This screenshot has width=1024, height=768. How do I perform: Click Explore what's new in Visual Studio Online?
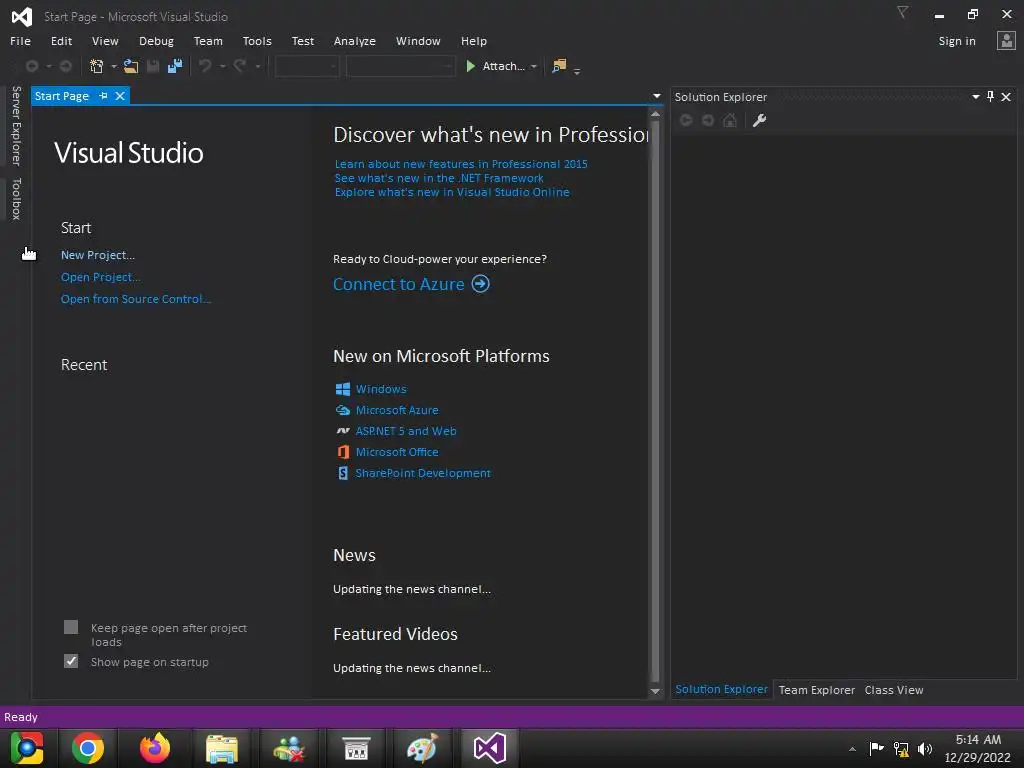point(452,193)
